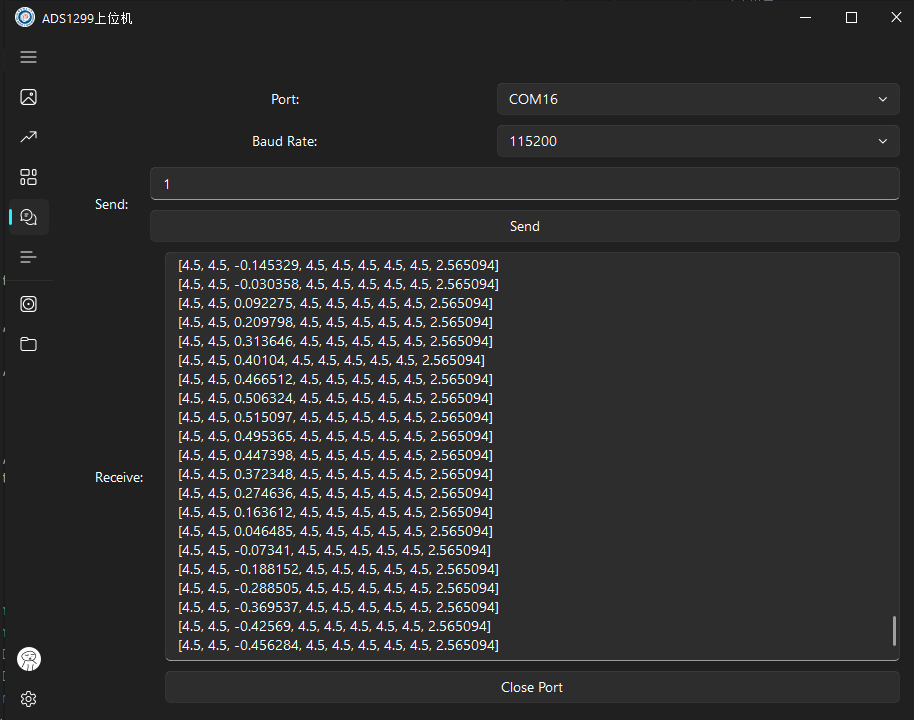
Task: Click the row containing 0.466512
Action: tap(335, 379)
